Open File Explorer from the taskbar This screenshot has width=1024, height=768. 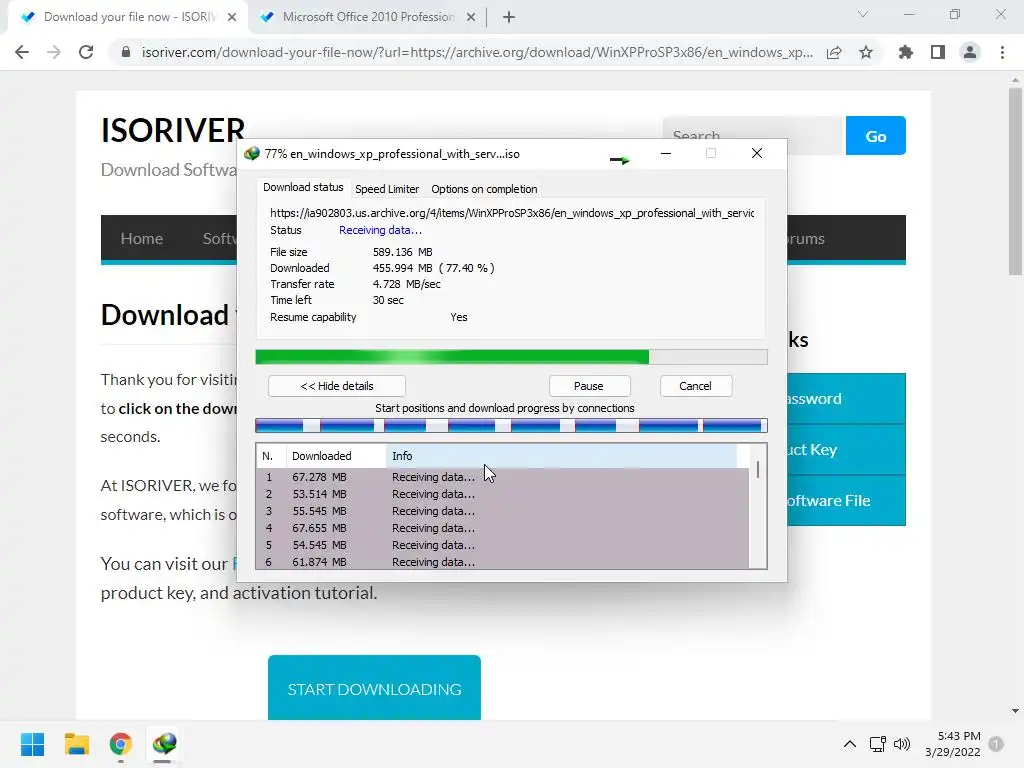click(x=76, y=744)
